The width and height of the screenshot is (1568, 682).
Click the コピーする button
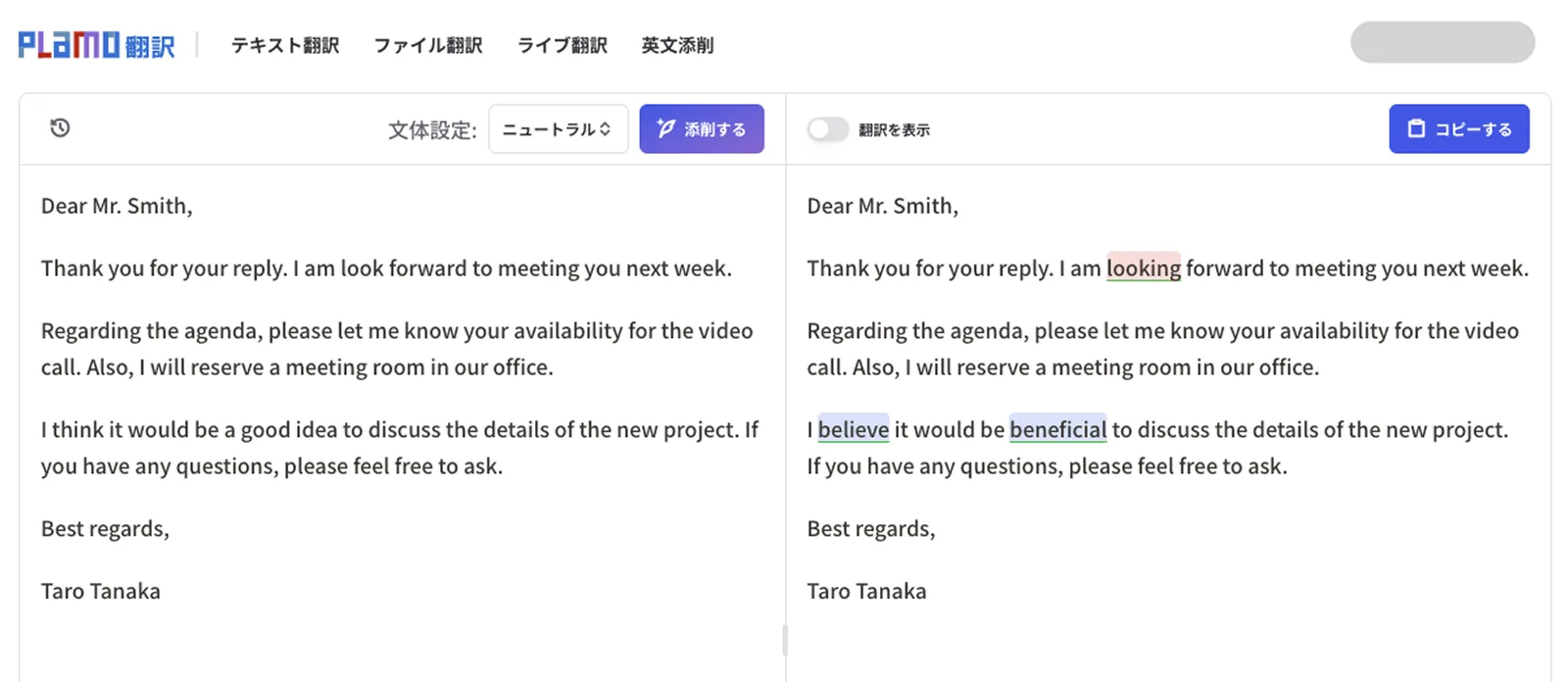1459,129
